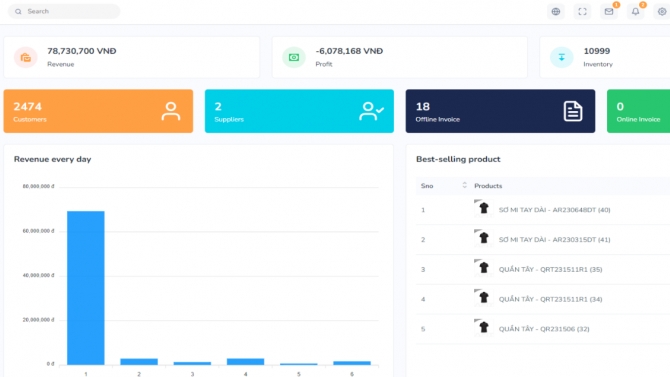This screenshot has width=670, height=377.
Task: Open the notifications bell icon
Action: point(635,12)
